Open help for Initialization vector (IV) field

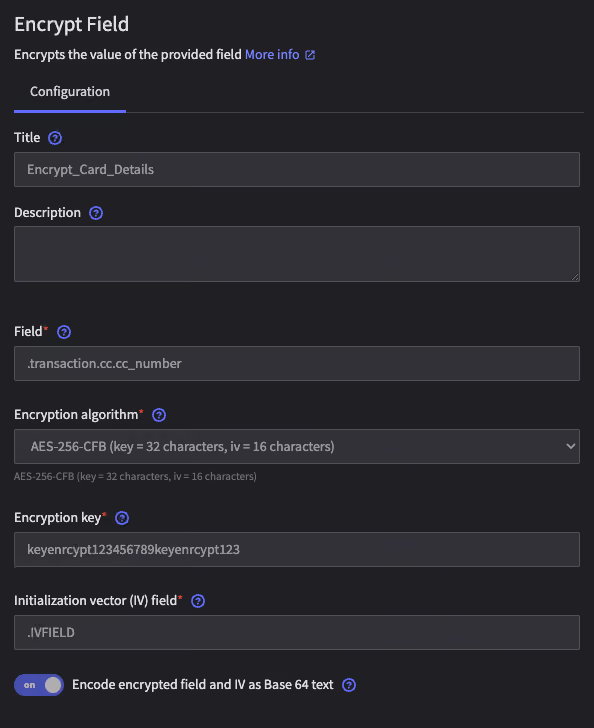click(x=198, y=601)
